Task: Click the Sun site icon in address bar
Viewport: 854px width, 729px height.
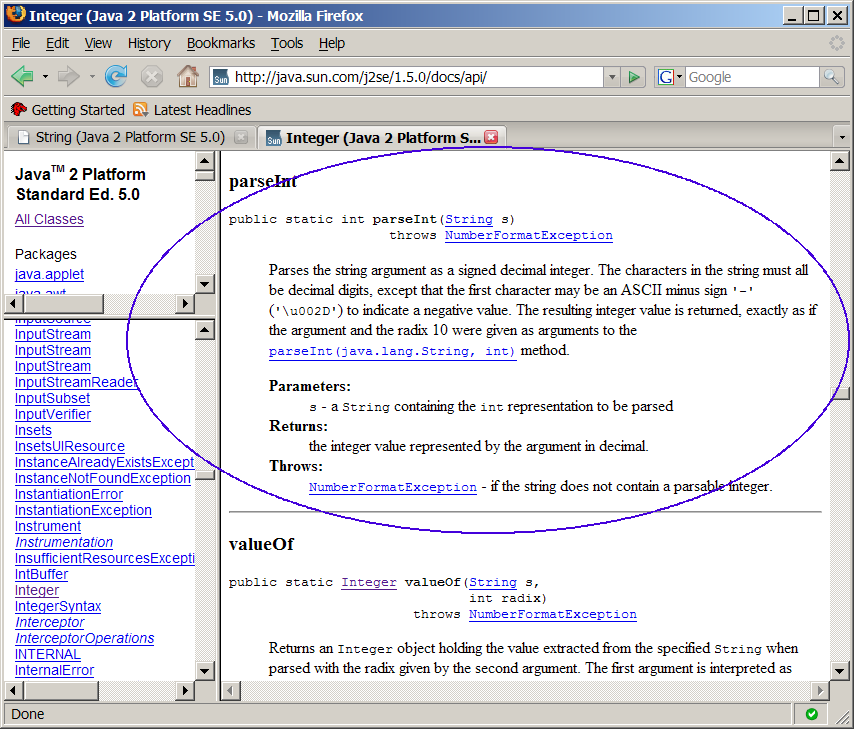Action: click(221, 77)
